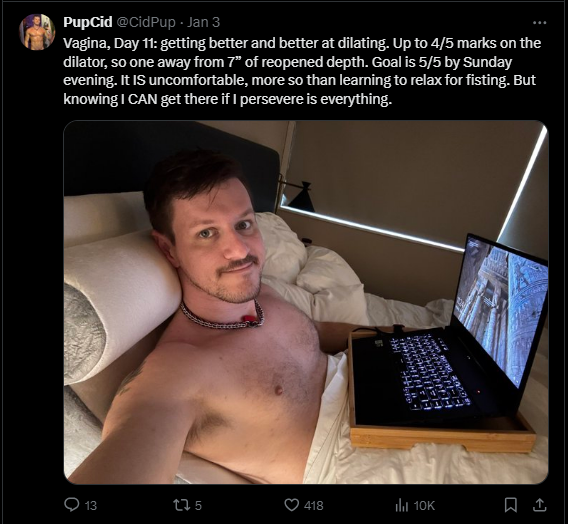Click the reply count 13

coord(91,506)
